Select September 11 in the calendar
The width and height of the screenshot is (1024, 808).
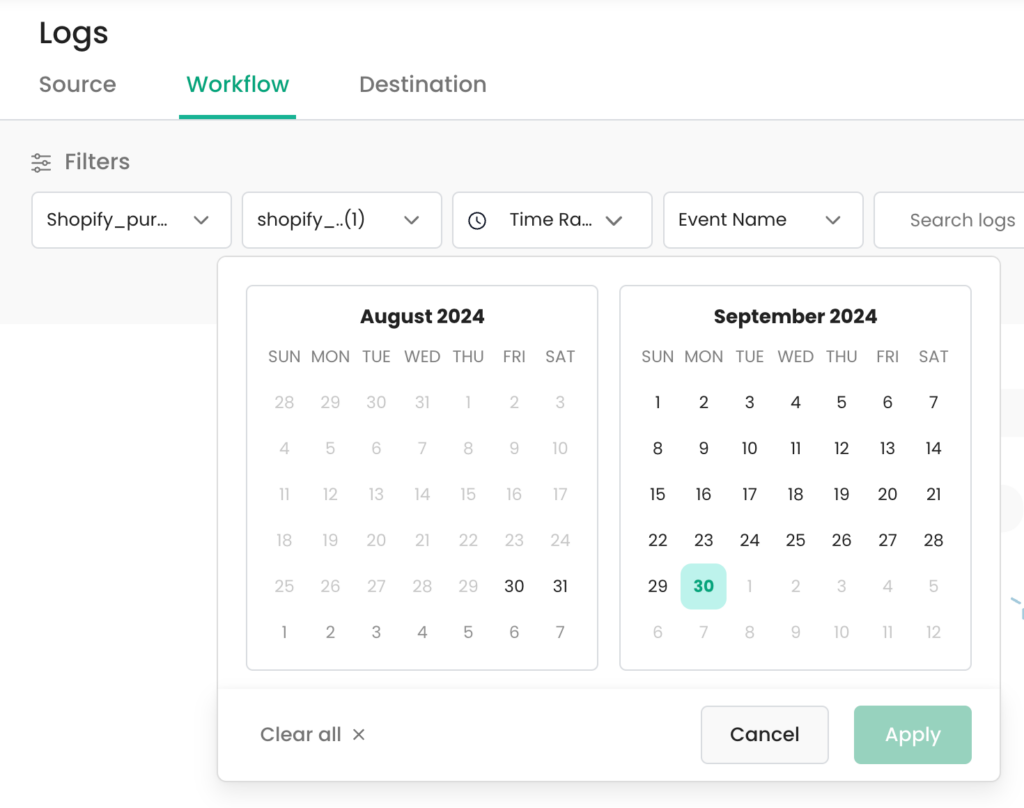click(795, 448)
